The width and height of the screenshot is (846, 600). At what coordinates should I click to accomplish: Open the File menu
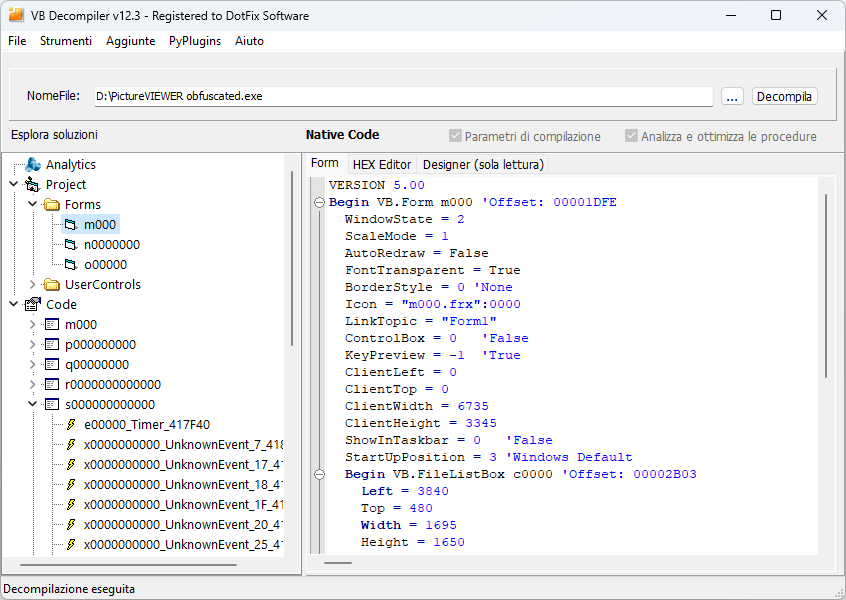pos(17,41)
